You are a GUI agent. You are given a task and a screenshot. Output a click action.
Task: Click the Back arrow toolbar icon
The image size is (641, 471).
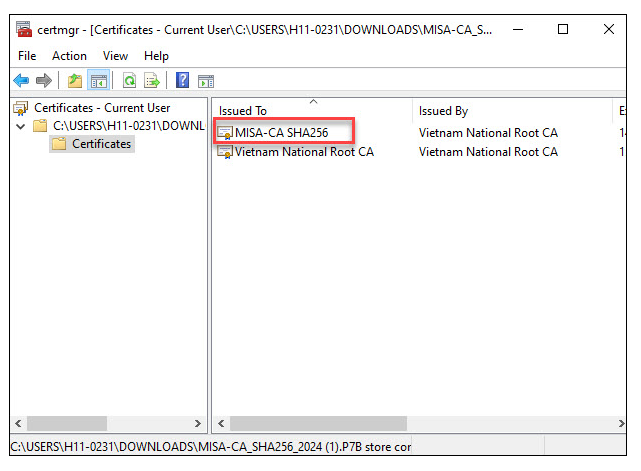[x=21, y=81]
